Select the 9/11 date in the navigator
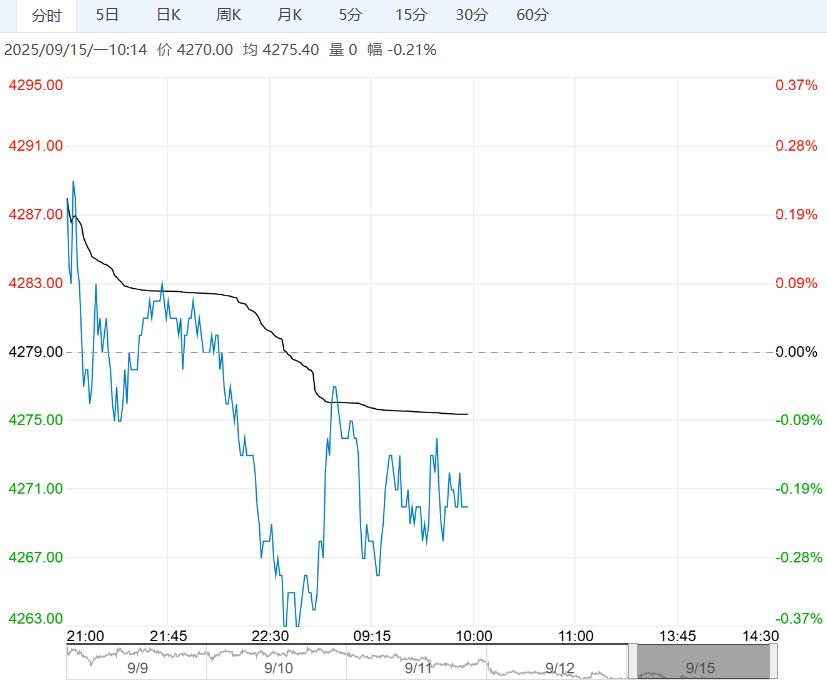This screenshot has width=827, height=683. point(418,668)
